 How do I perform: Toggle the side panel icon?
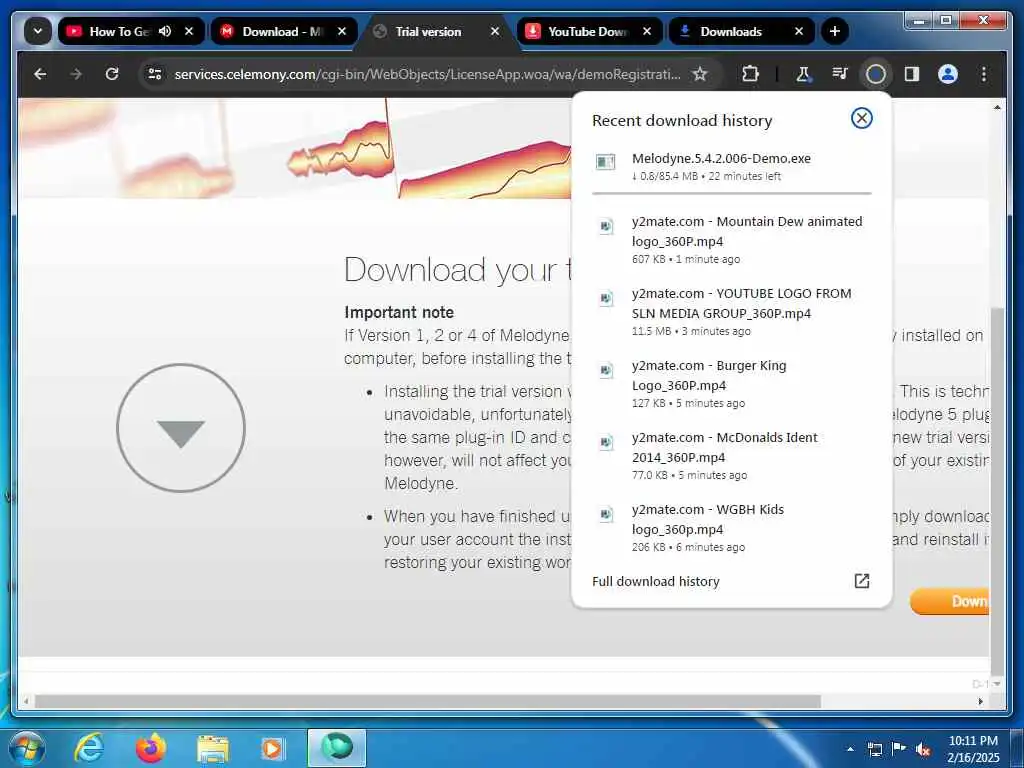pyautogui.click(x=912, y=74)
